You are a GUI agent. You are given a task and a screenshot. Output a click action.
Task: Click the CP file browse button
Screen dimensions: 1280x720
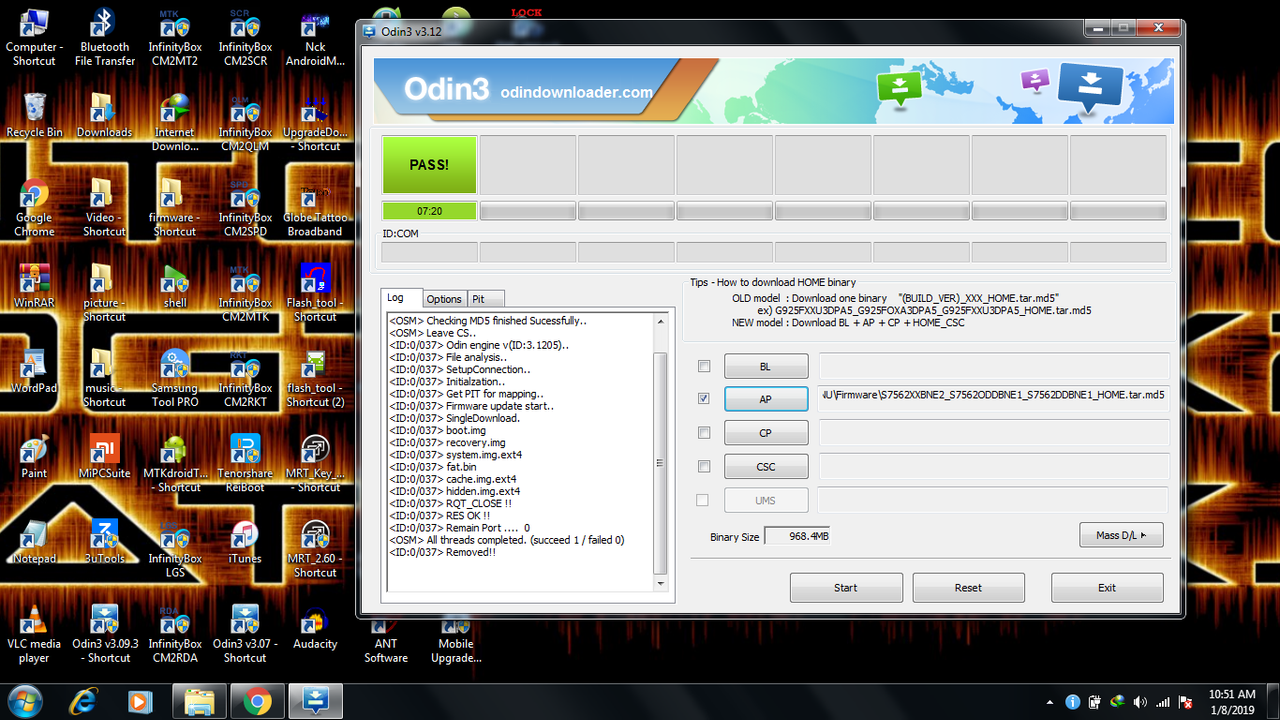coord(765,433)
